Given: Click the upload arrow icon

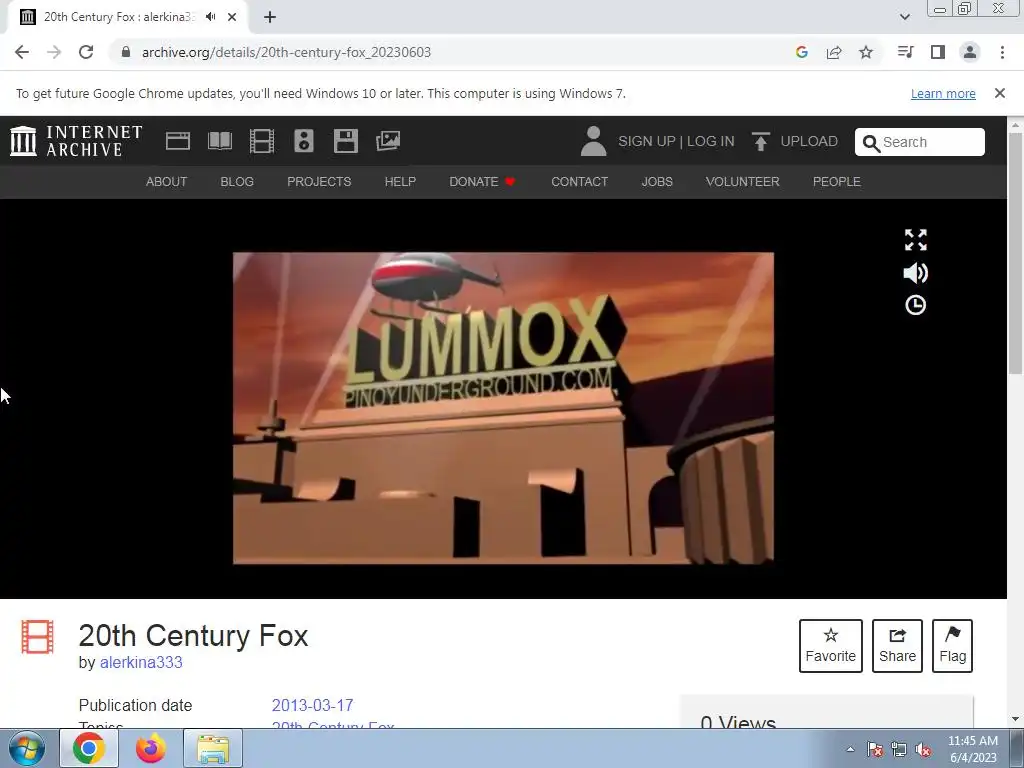Looking at the screenshot, I should (x=760, y=141).
